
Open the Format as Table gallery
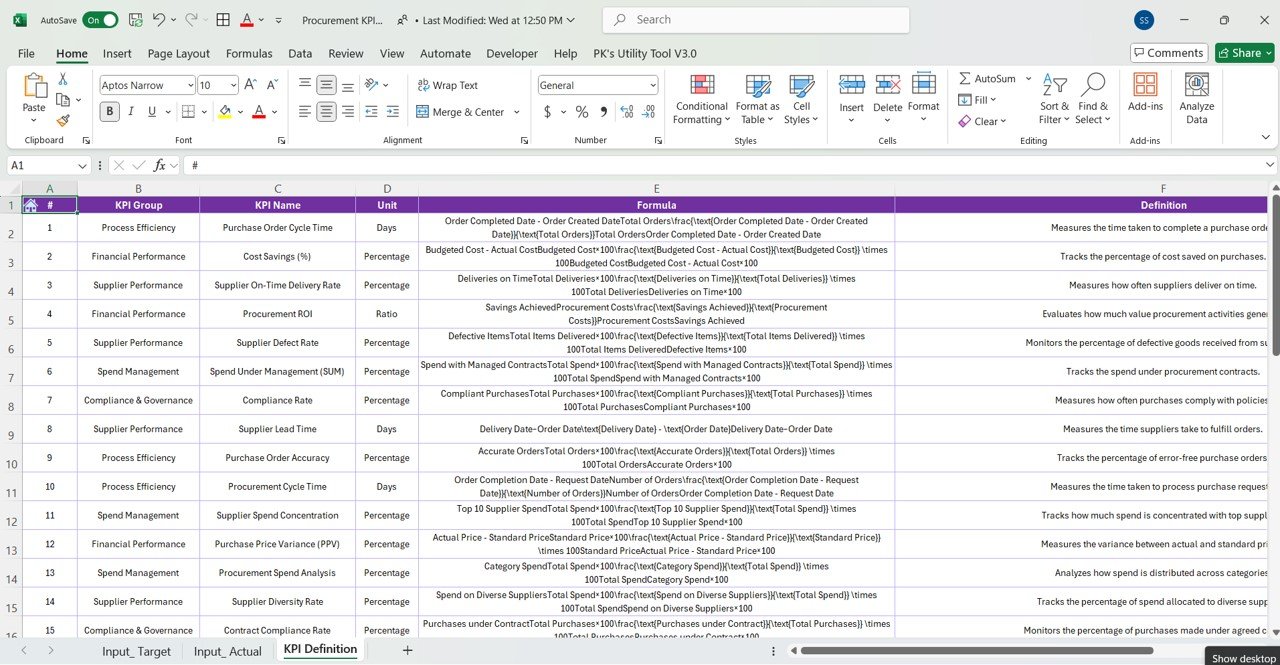click(758, 98)
